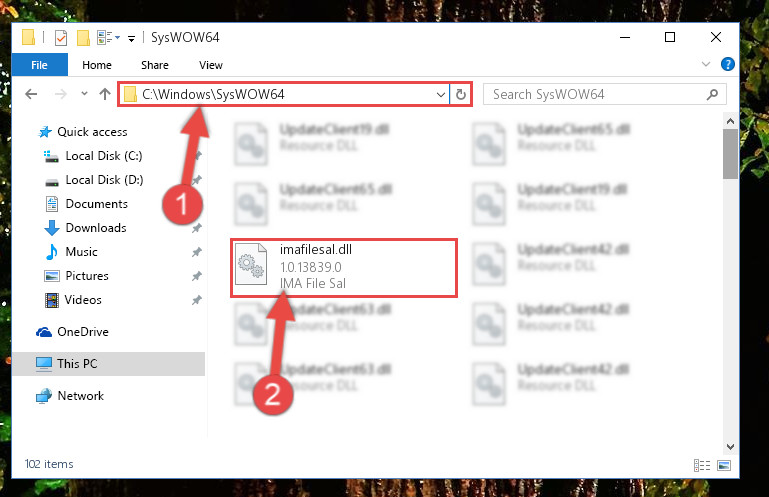The width and height of the screenshot is (769, 497).
Task: Open the Share ribbon tab
Action: click(x=154, y=65)
